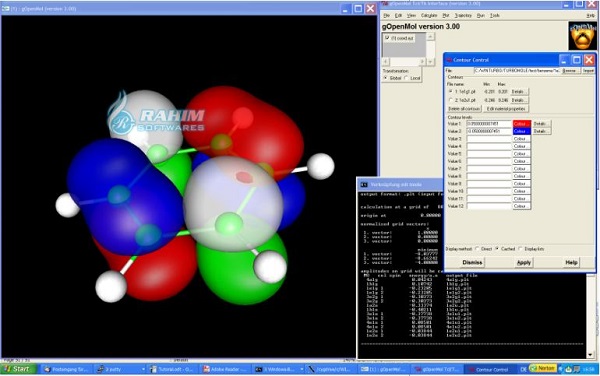Viewport: 600px width, 376px height.
Task: Click the gOpenMol logo image
Action: click(x=582, y=36)
